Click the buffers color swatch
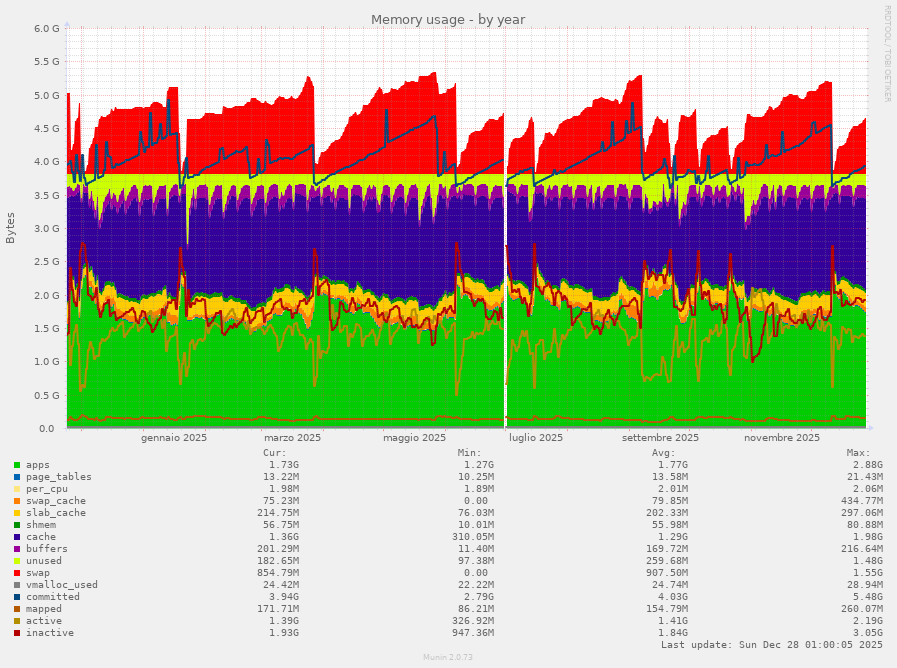Image resolution: width=897 pixels, height=668 pixels. [16, 549]
